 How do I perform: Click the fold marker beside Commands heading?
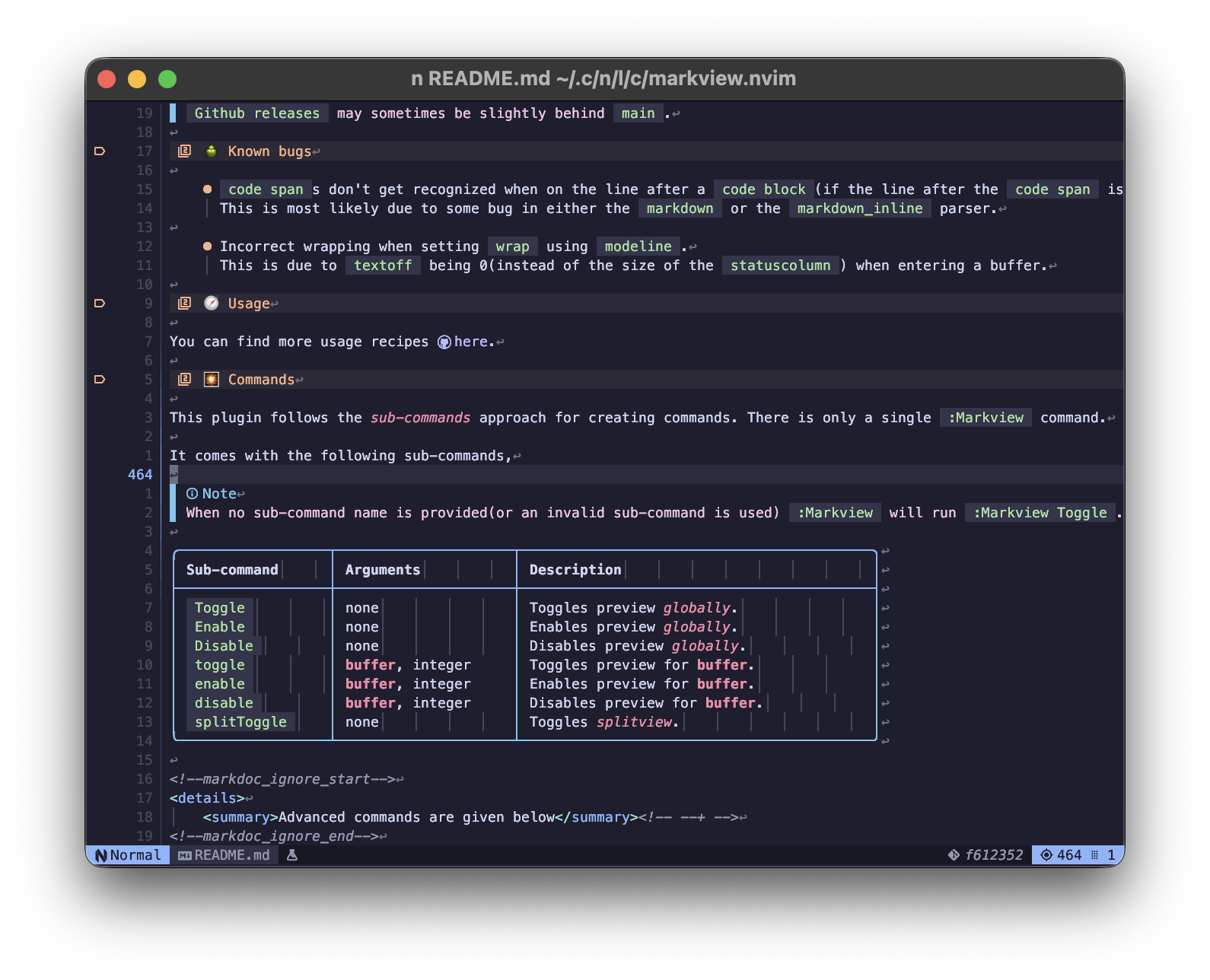coord(100,380)
